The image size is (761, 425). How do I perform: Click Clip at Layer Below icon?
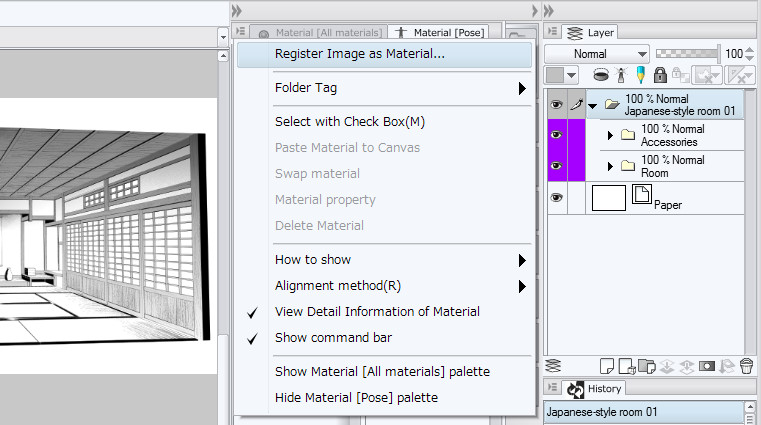click(x=601, y=75)
